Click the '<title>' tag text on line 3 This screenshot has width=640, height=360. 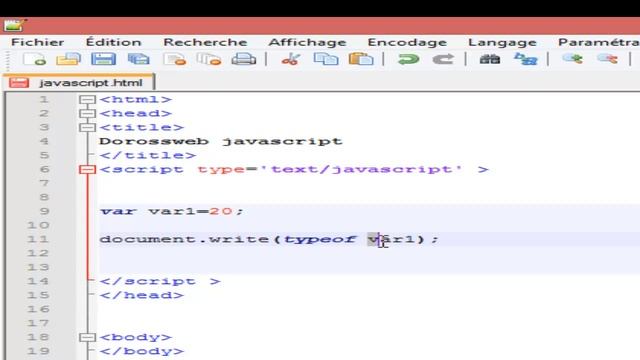(142, 127)
